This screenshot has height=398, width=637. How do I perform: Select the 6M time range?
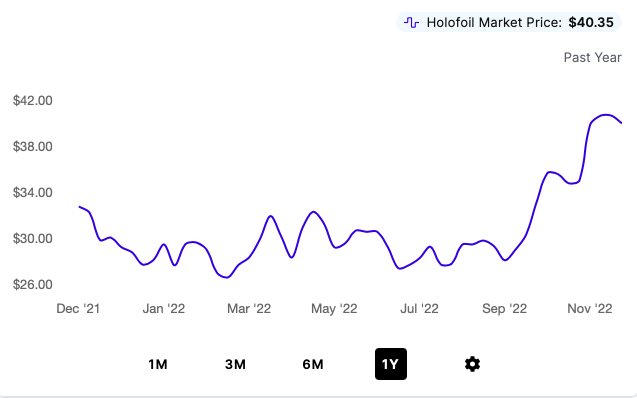[x=313, y=364]
